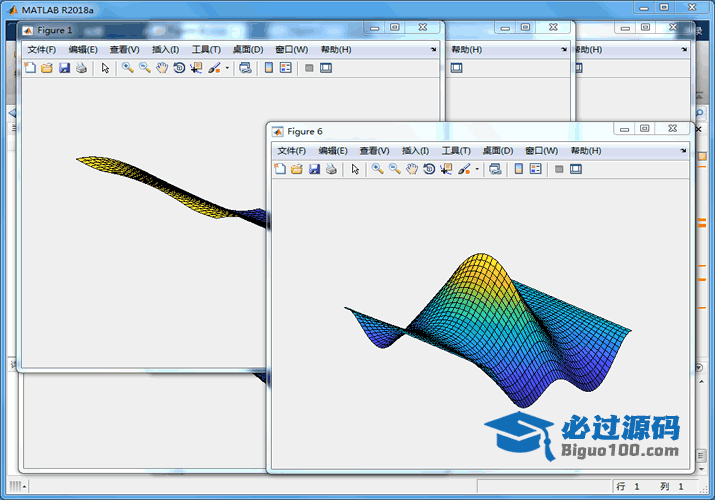715x500 pixels.
Task: Select Edit Plot arrow in Figure 6 toolbar
Action: (x=355, y=169)
